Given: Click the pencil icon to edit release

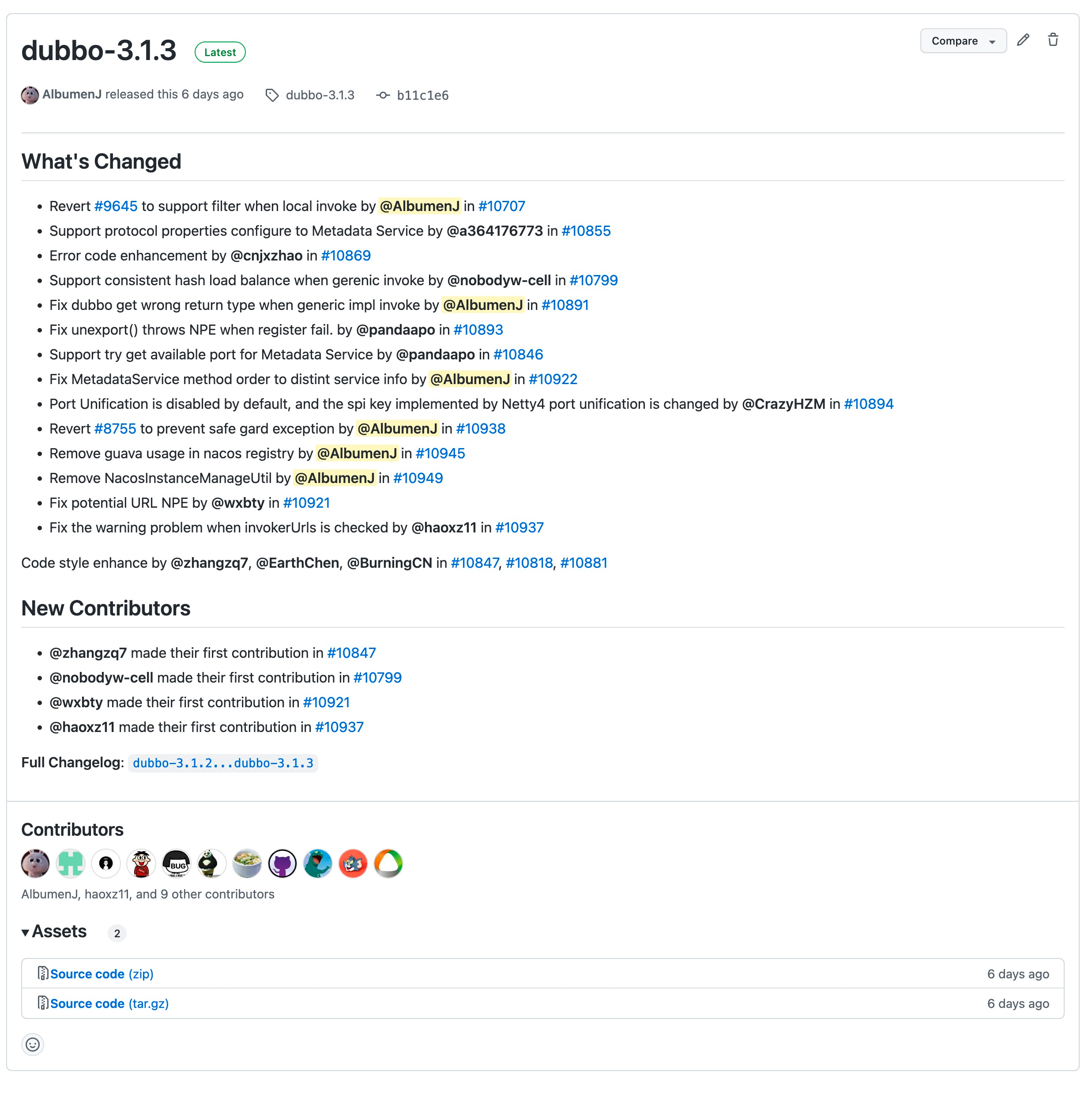Looking at the screenshot, I should [x=1023, y=40].
